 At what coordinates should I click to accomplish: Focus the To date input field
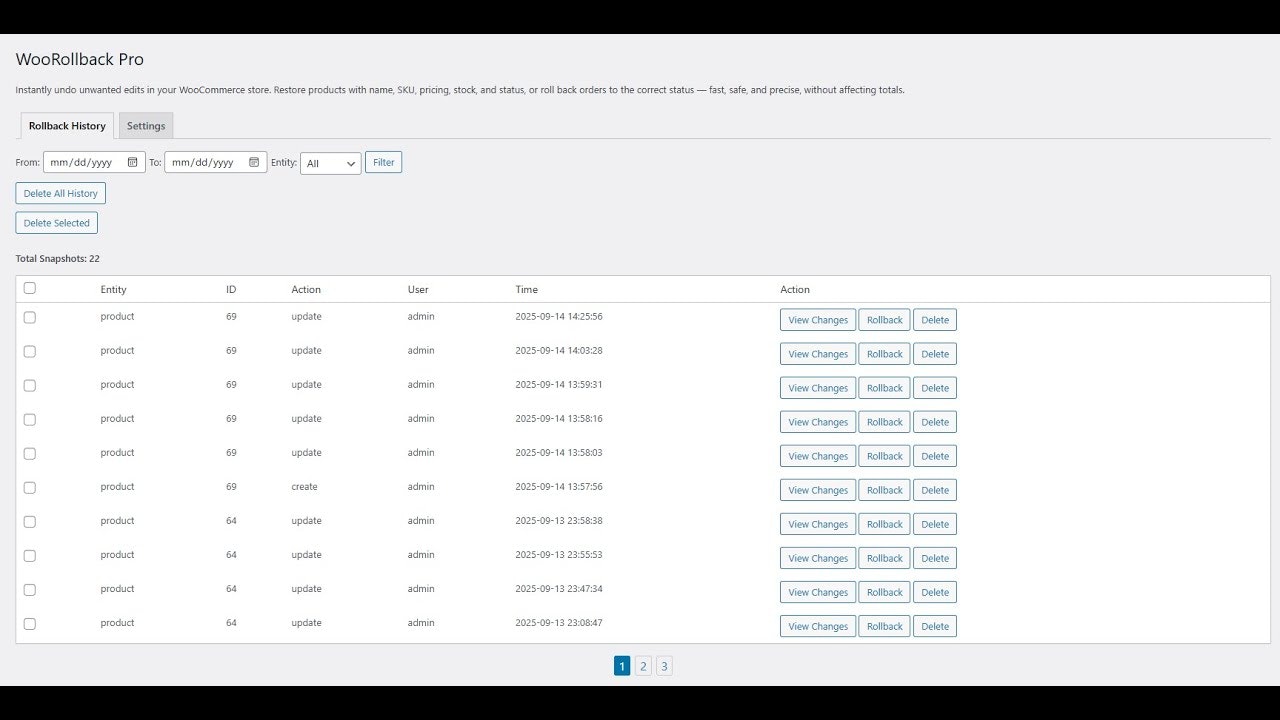pos(216,162)
